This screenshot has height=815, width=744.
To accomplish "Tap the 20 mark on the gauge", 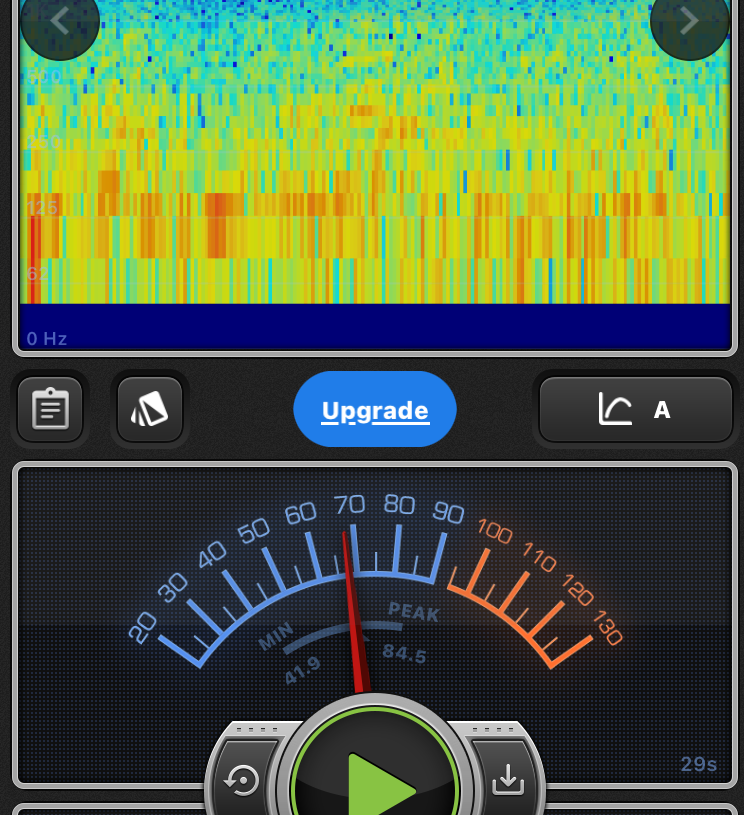I will coord(143,627).
